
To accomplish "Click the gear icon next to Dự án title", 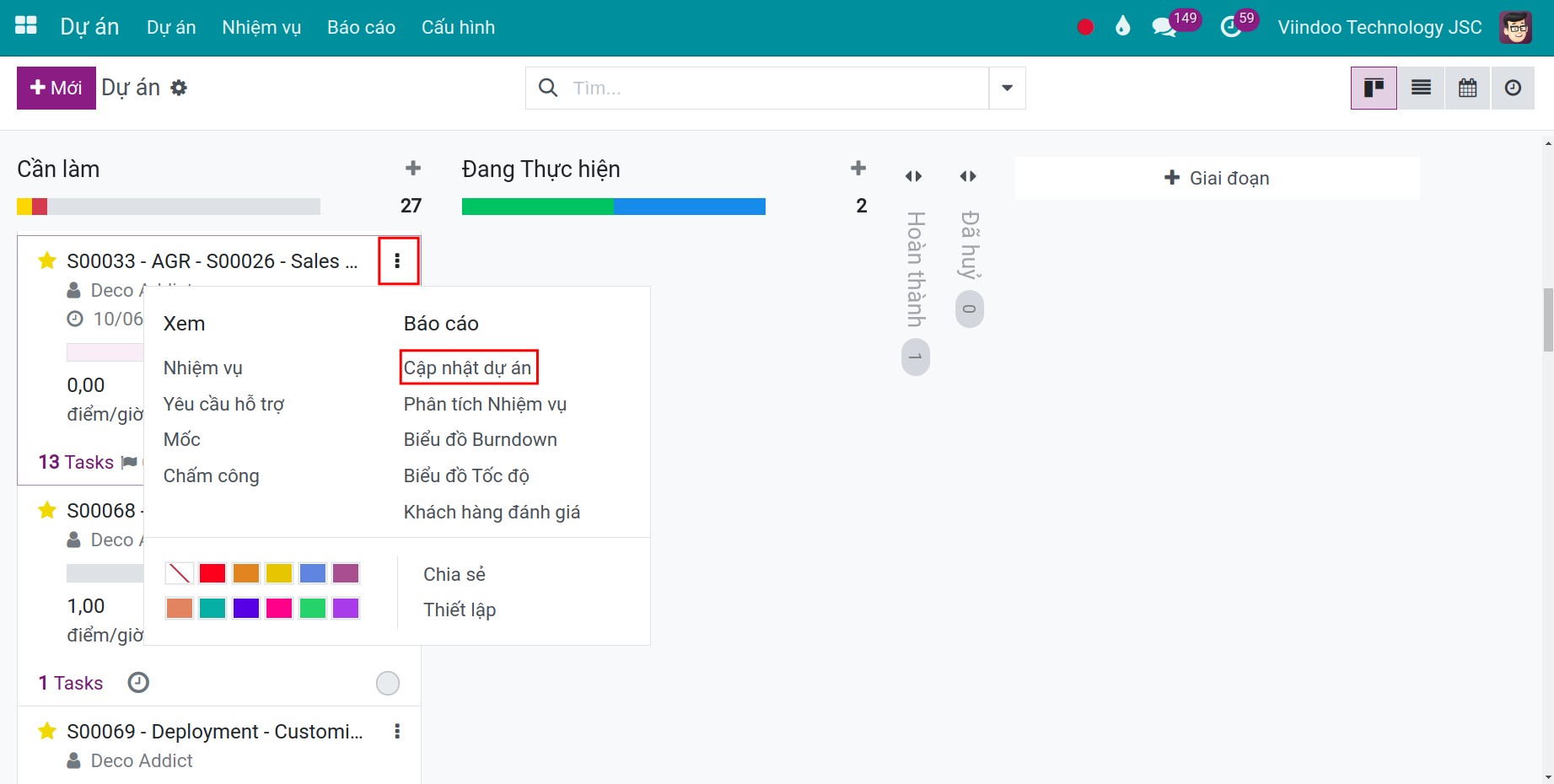I will (179, 88).
